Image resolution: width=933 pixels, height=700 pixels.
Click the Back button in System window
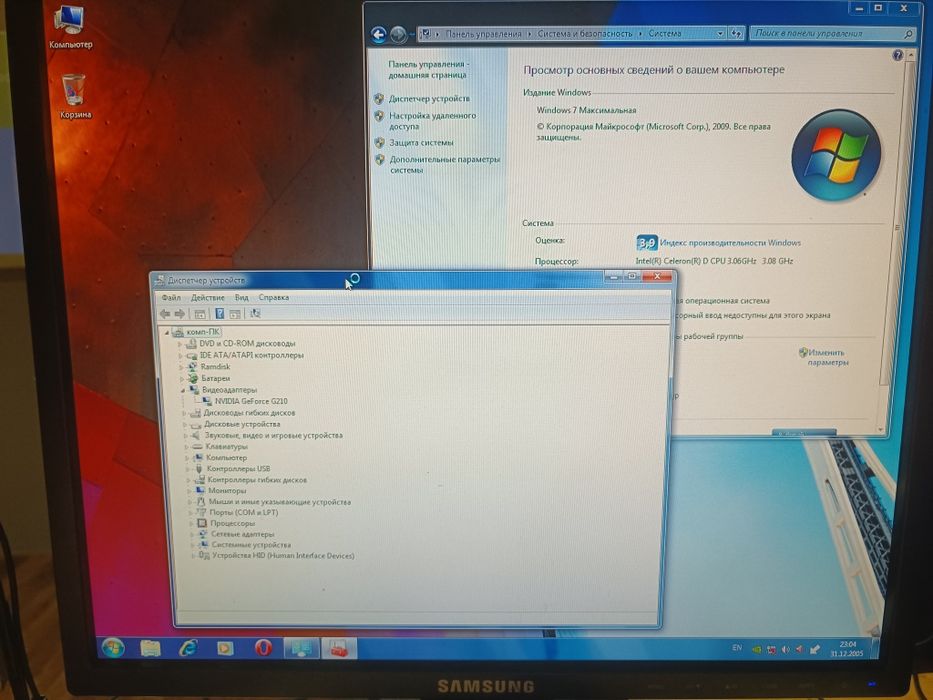click(378, 35)
